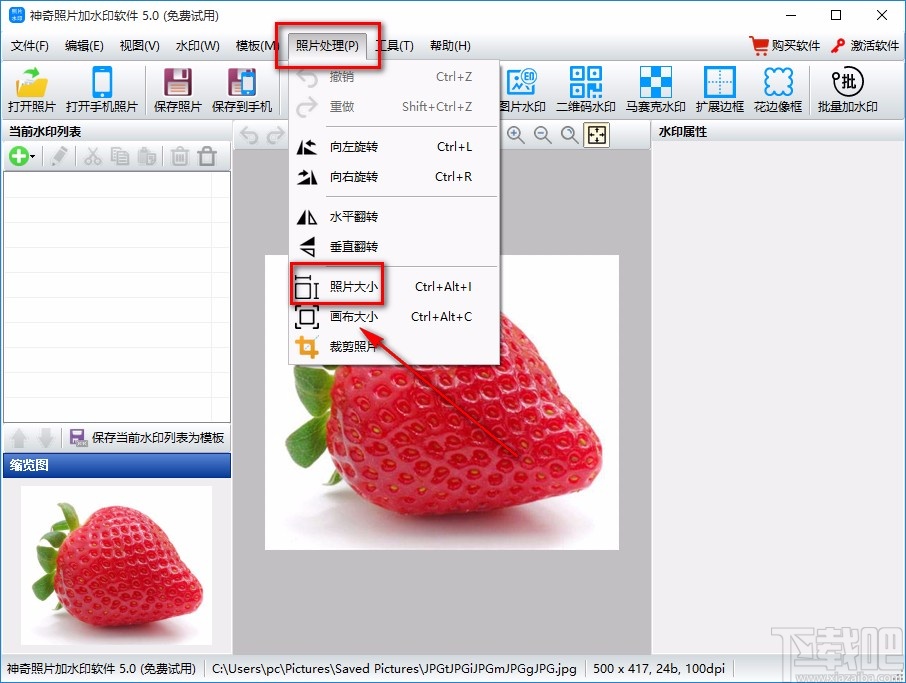The image size is (906, 683).
Task: Zoom in with the plus magnifier
Action: coord(515,135)
